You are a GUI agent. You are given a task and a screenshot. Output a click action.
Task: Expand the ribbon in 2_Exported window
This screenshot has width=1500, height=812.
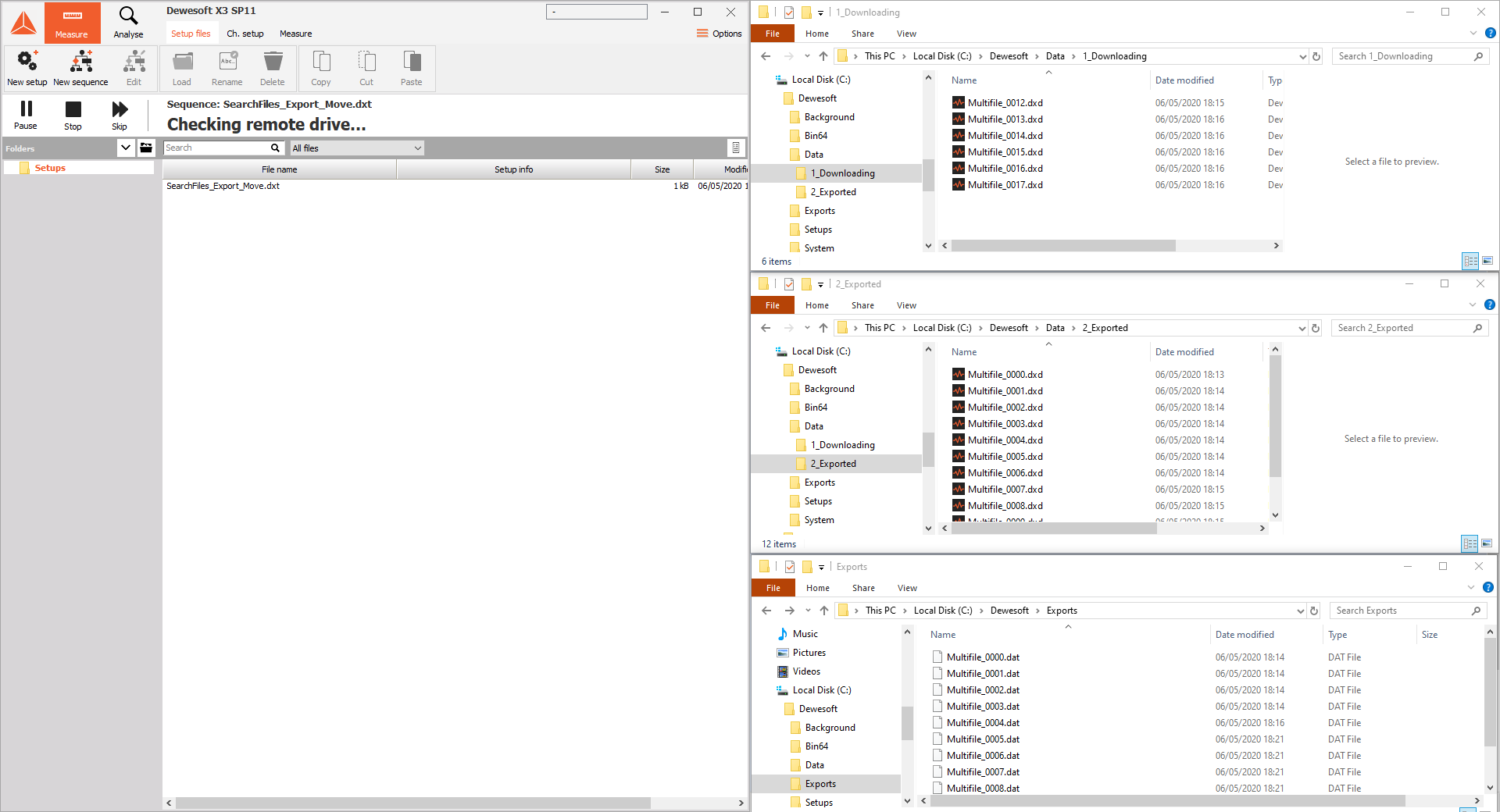coord(1473,305)
